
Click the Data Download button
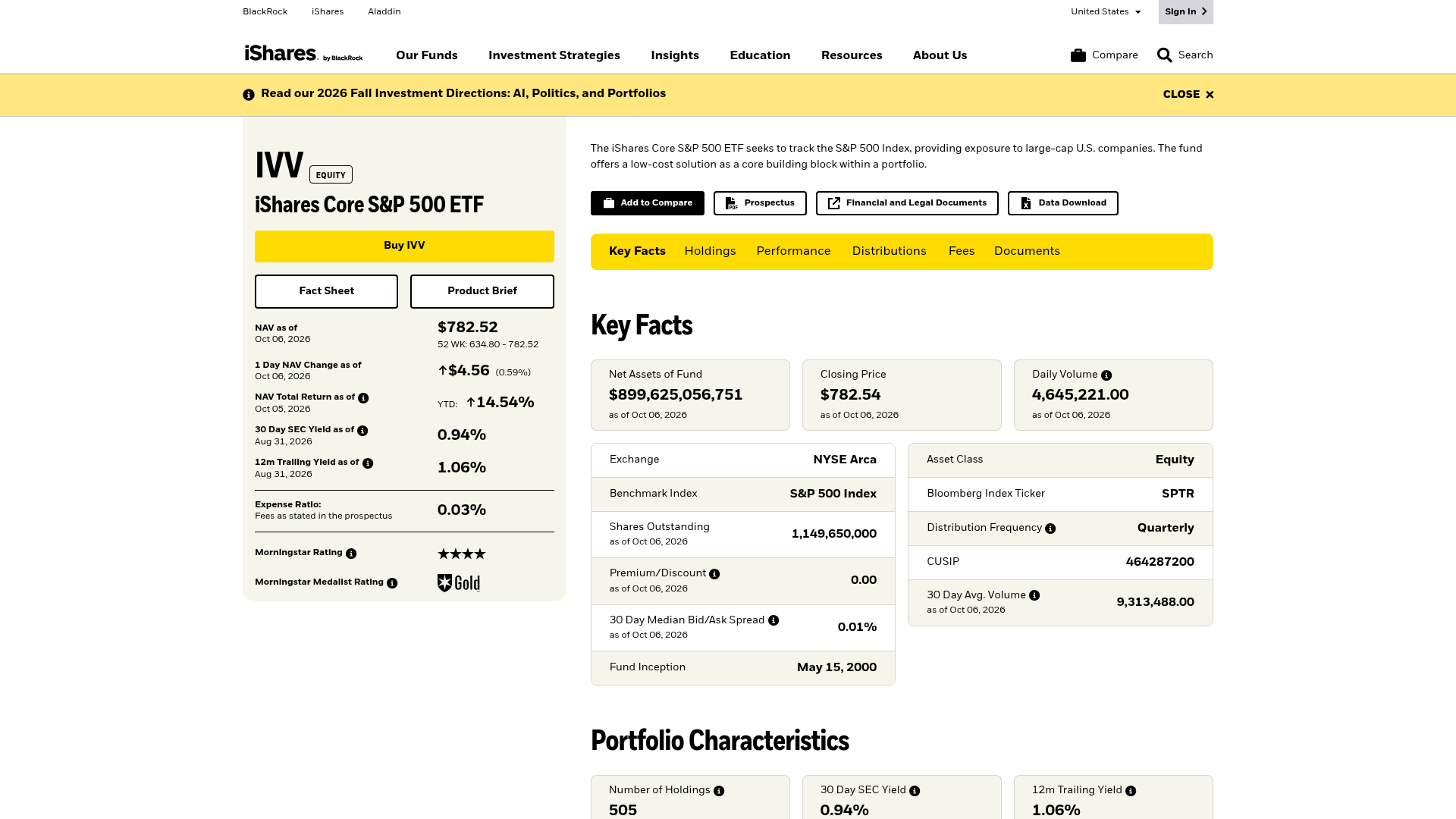click(x=1062, y=203)
